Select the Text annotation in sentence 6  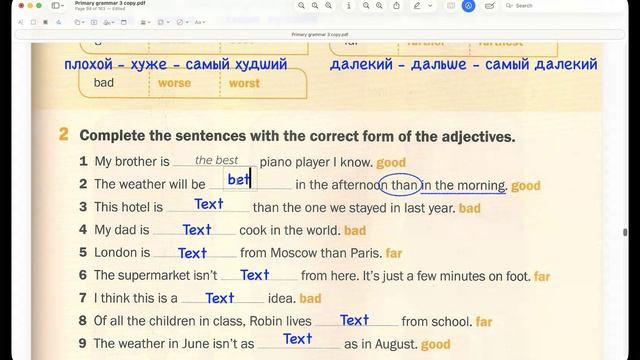[x=254, y=275]
